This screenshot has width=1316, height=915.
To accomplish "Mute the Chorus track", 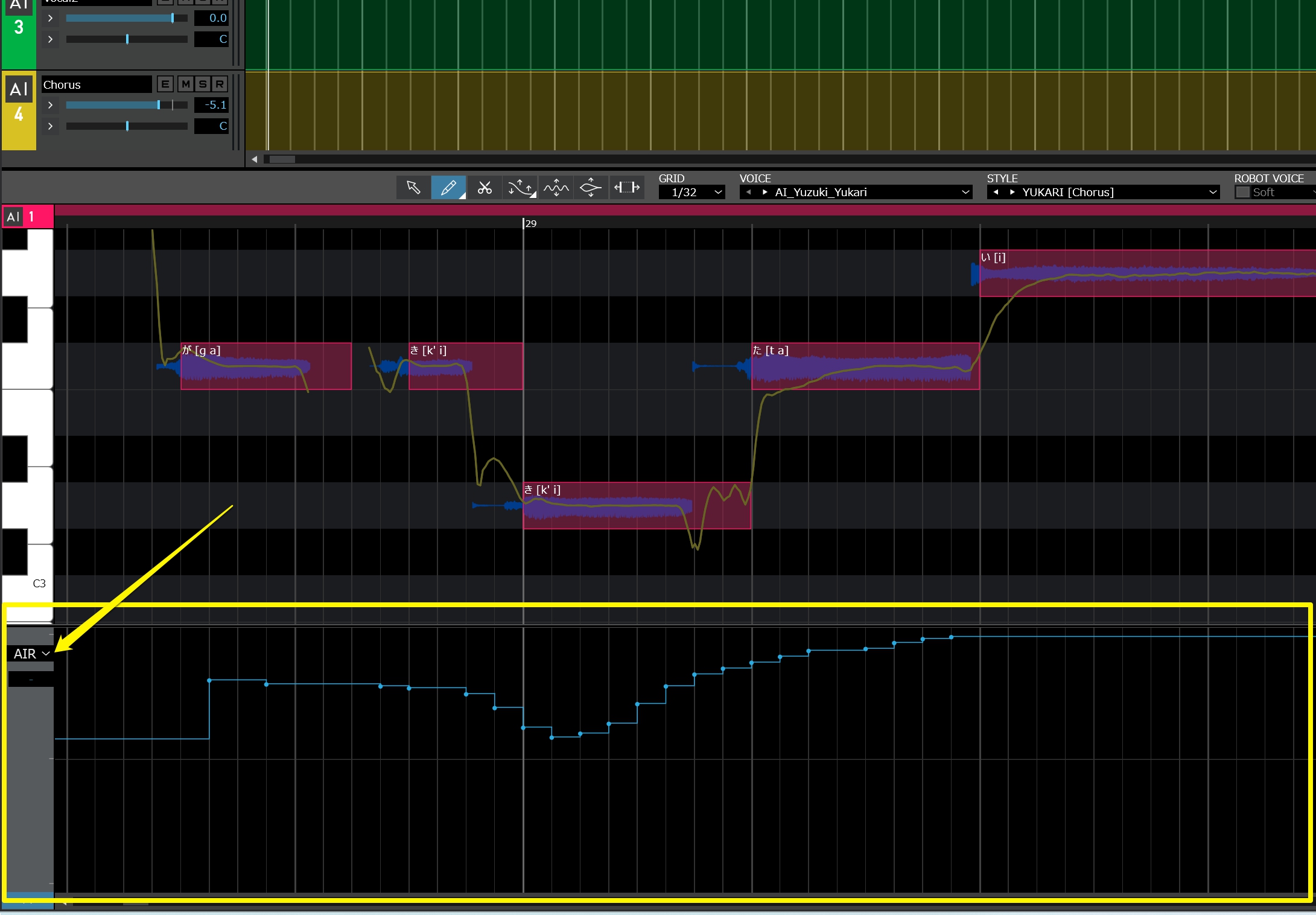I will tap(186, 84).
